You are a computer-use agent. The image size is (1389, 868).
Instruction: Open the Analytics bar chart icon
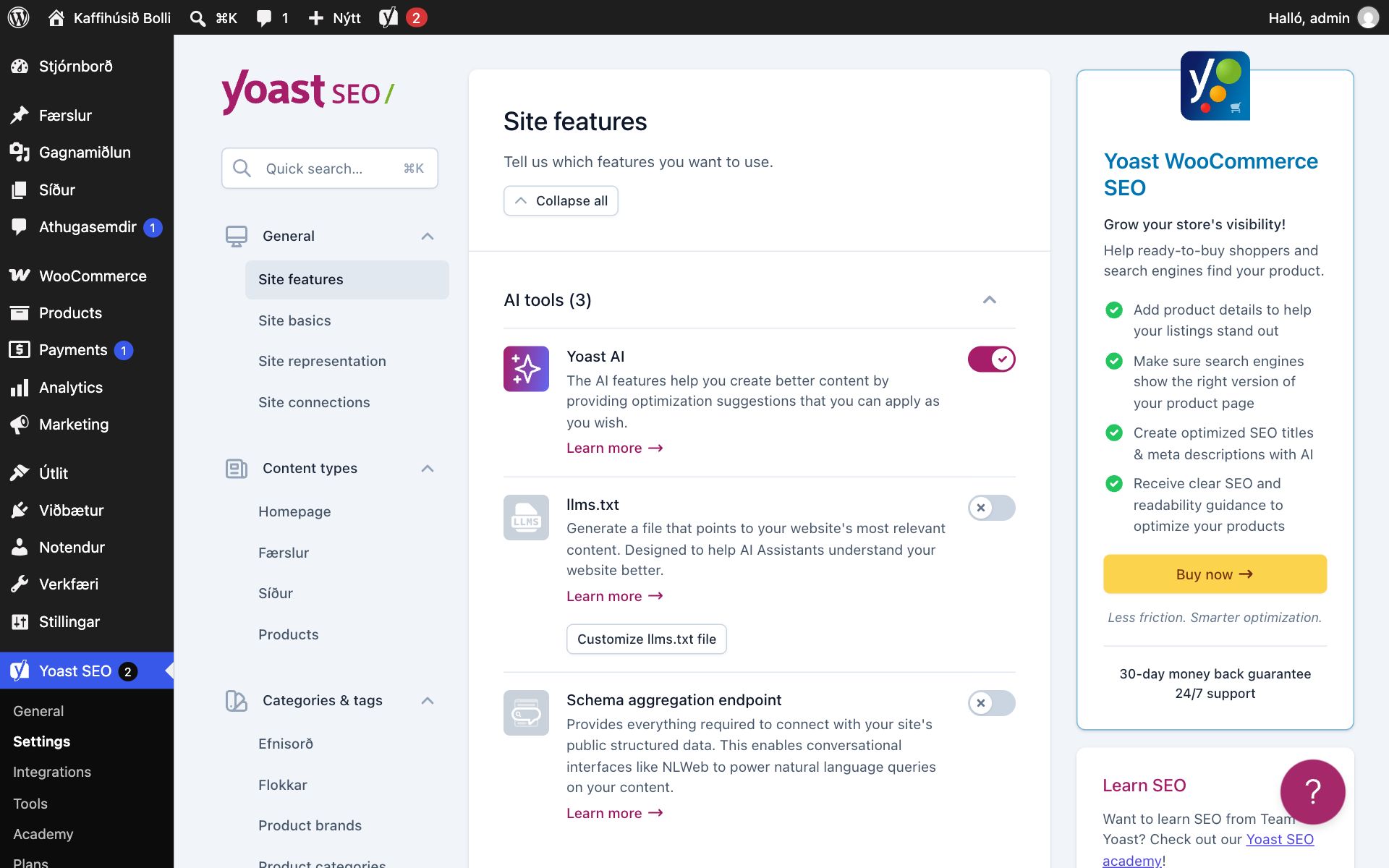coord(20,388)
